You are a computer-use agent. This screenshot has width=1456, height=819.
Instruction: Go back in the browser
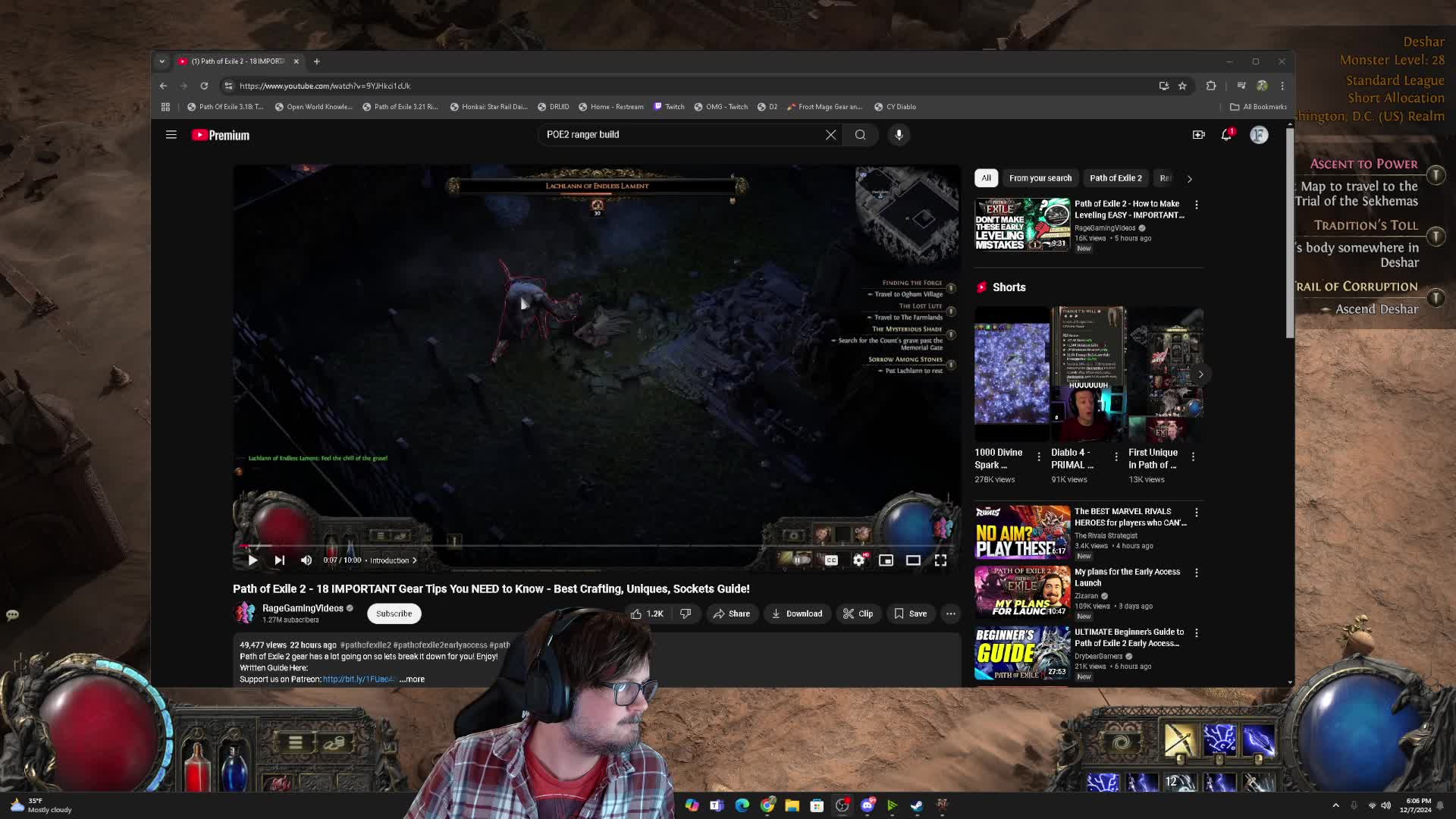(163, 86)
